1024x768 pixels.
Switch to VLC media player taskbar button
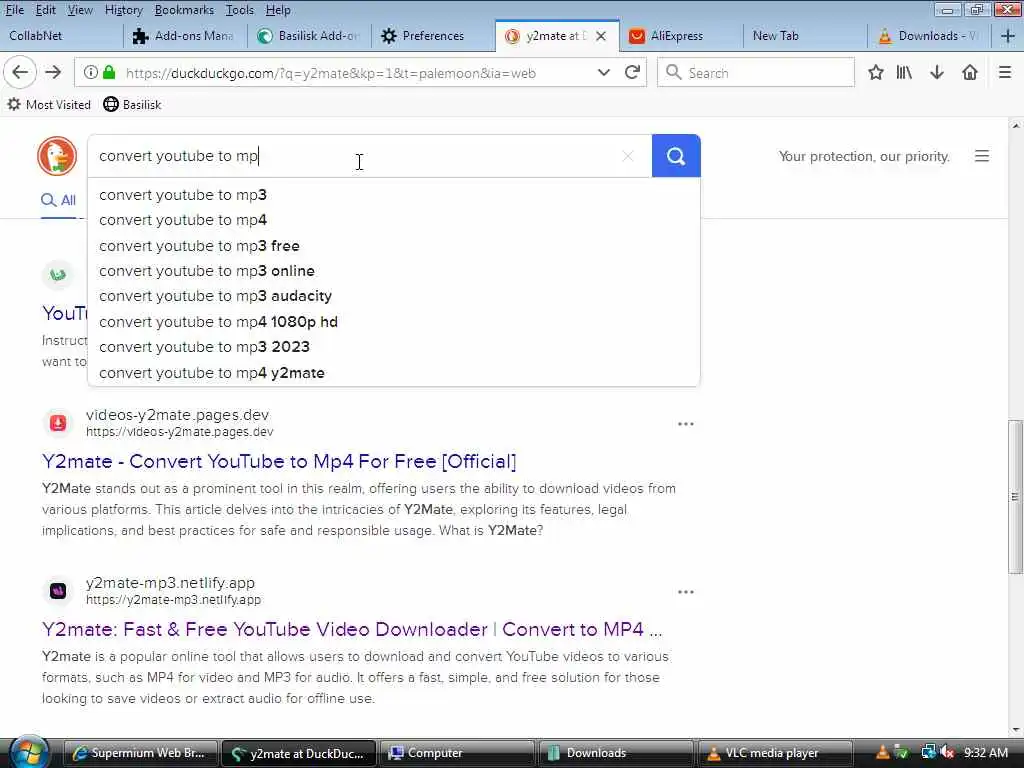pyautogui.click(x=775, y=753)
